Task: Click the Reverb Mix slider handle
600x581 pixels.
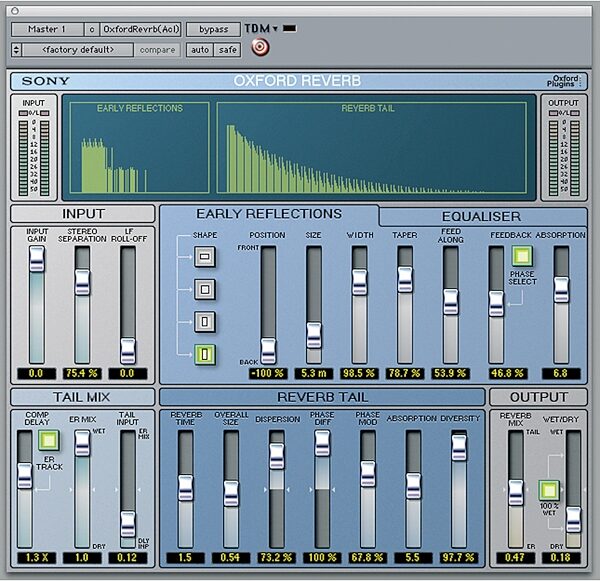Action: click(516, 493)
